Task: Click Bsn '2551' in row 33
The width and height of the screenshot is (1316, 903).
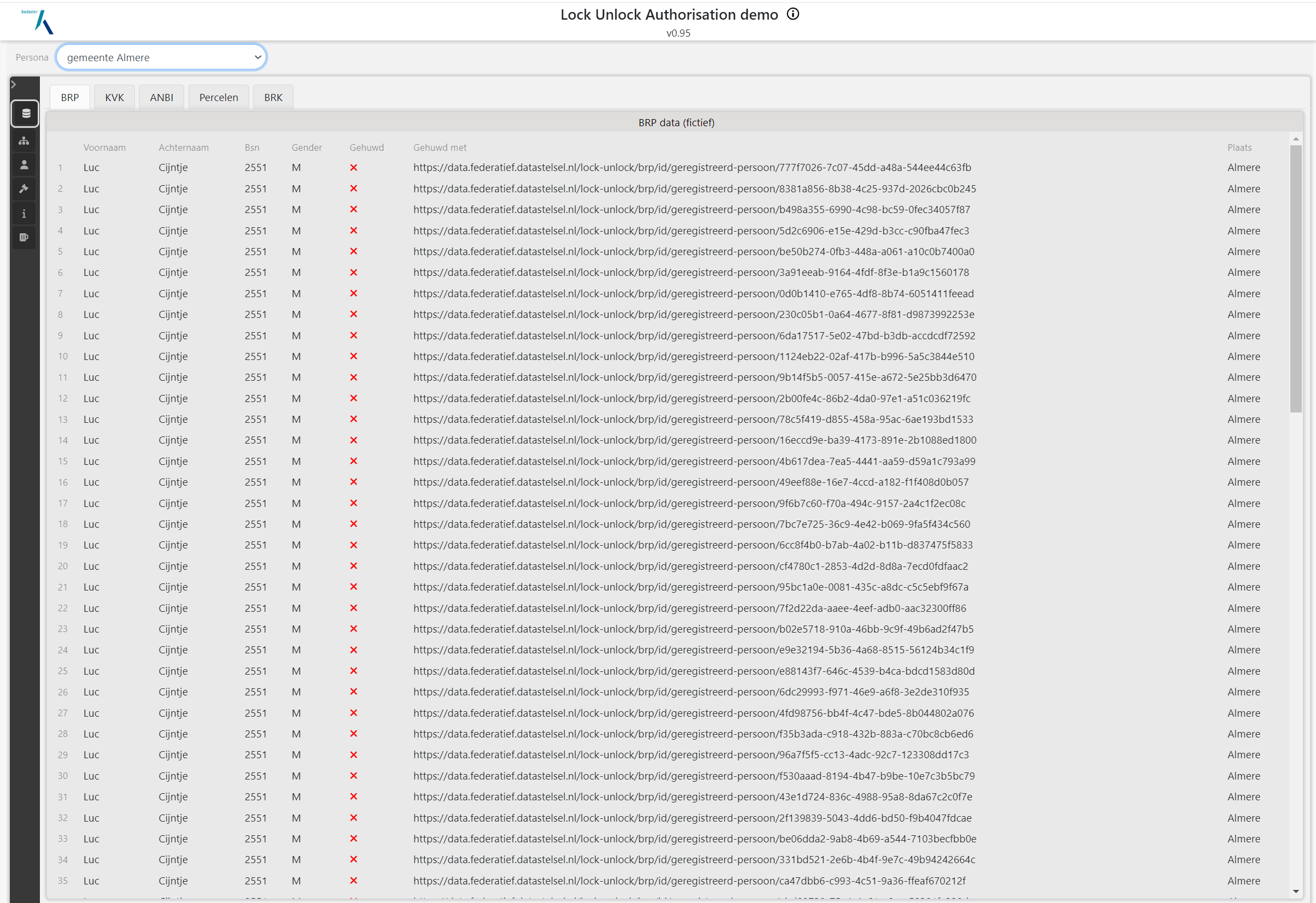Action: pyautogui.click(x=255, y=839)
